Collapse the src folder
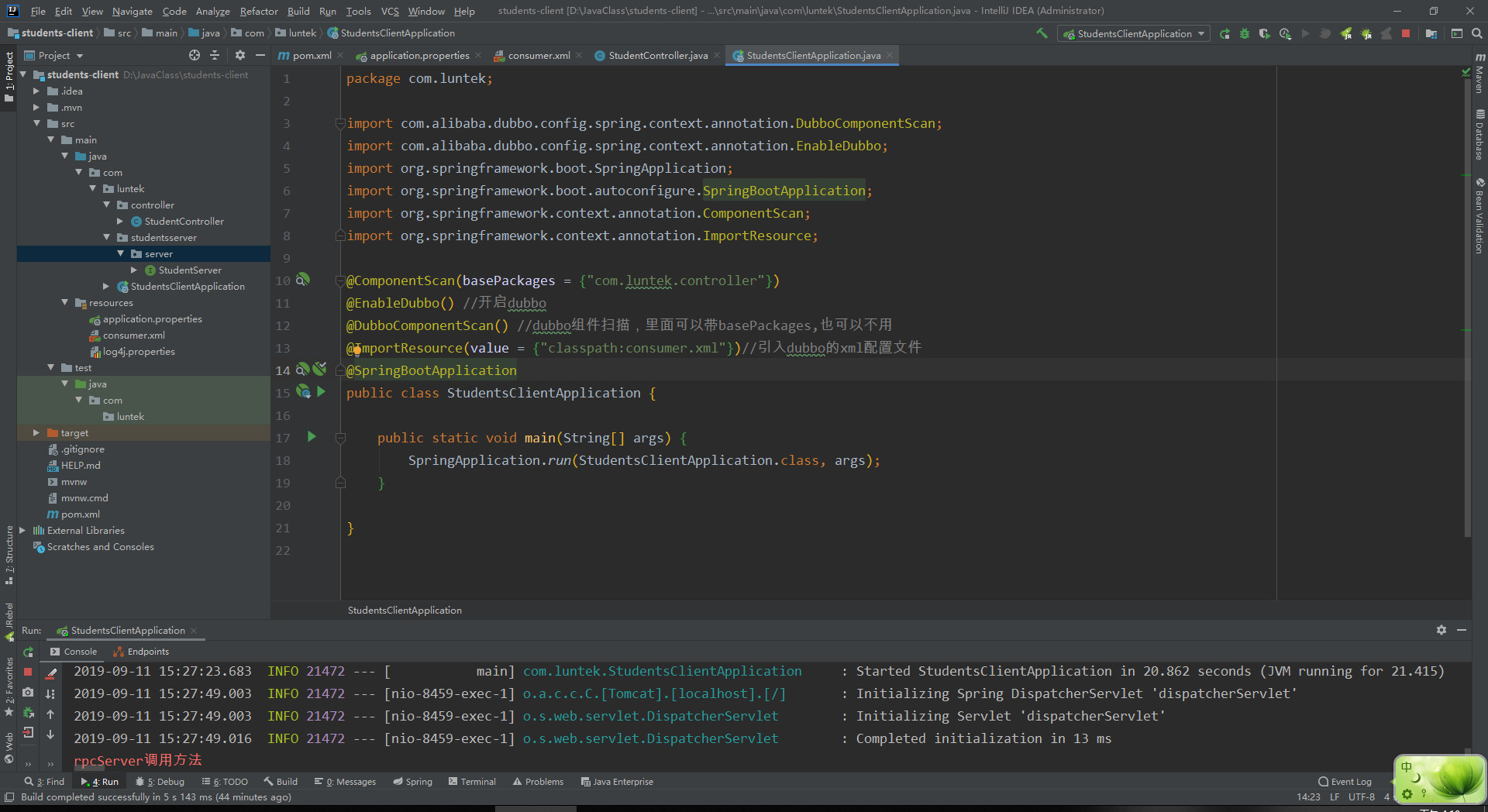Viewport: 1488px width, 812px height. point(36,123)
